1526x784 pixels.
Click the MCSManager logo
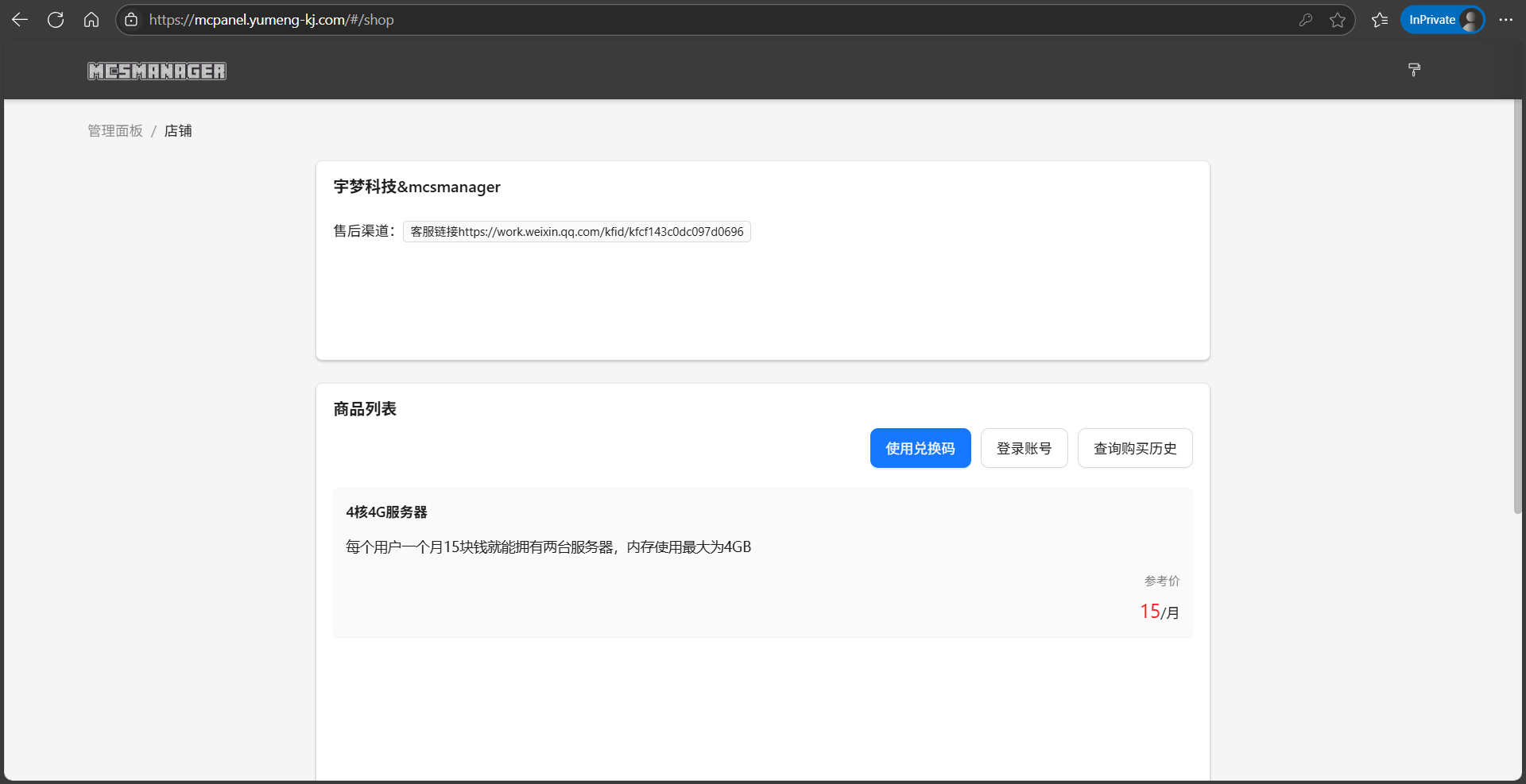pos(157,71)
